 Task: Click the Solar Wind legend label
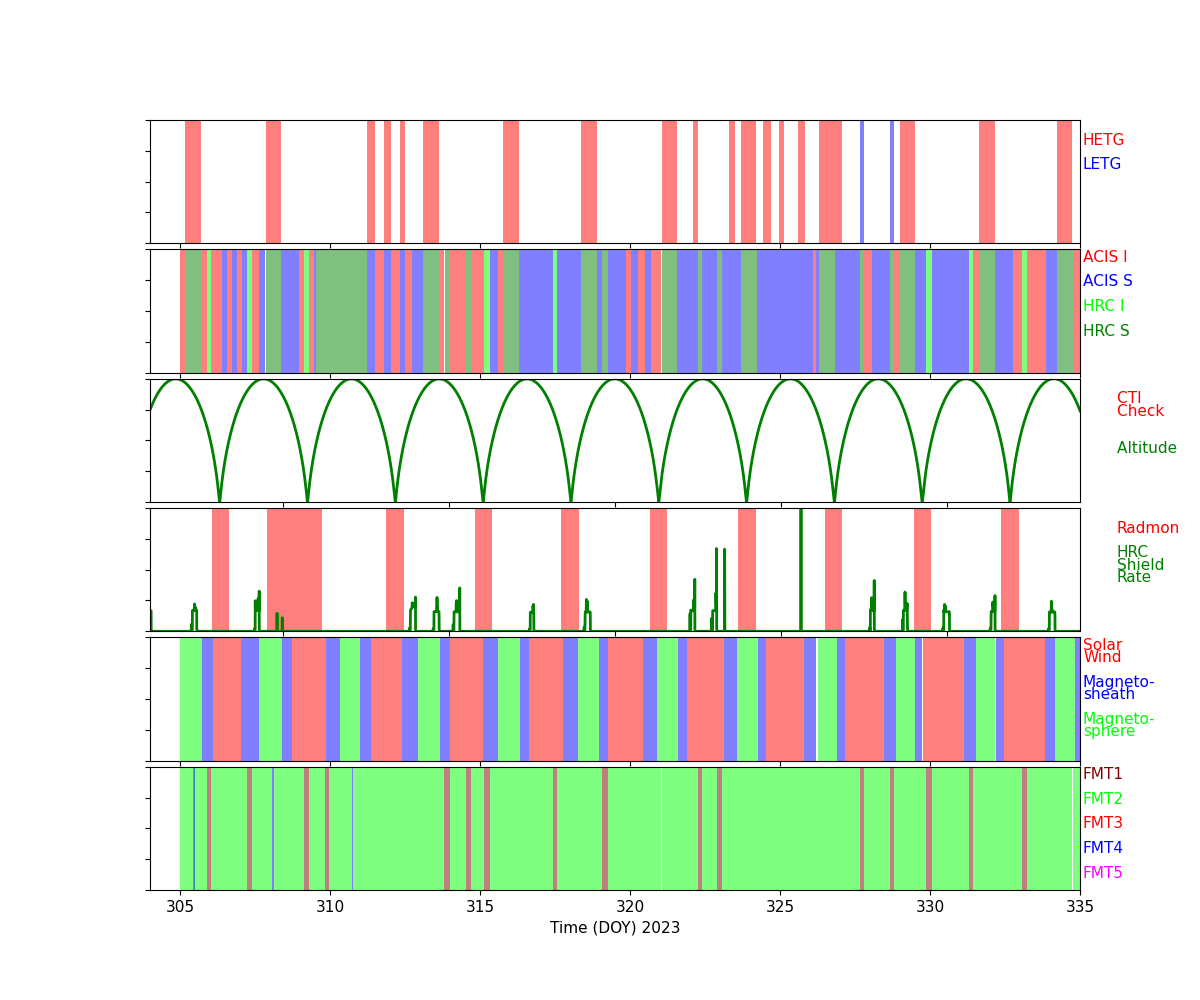tap(1102, 651)
